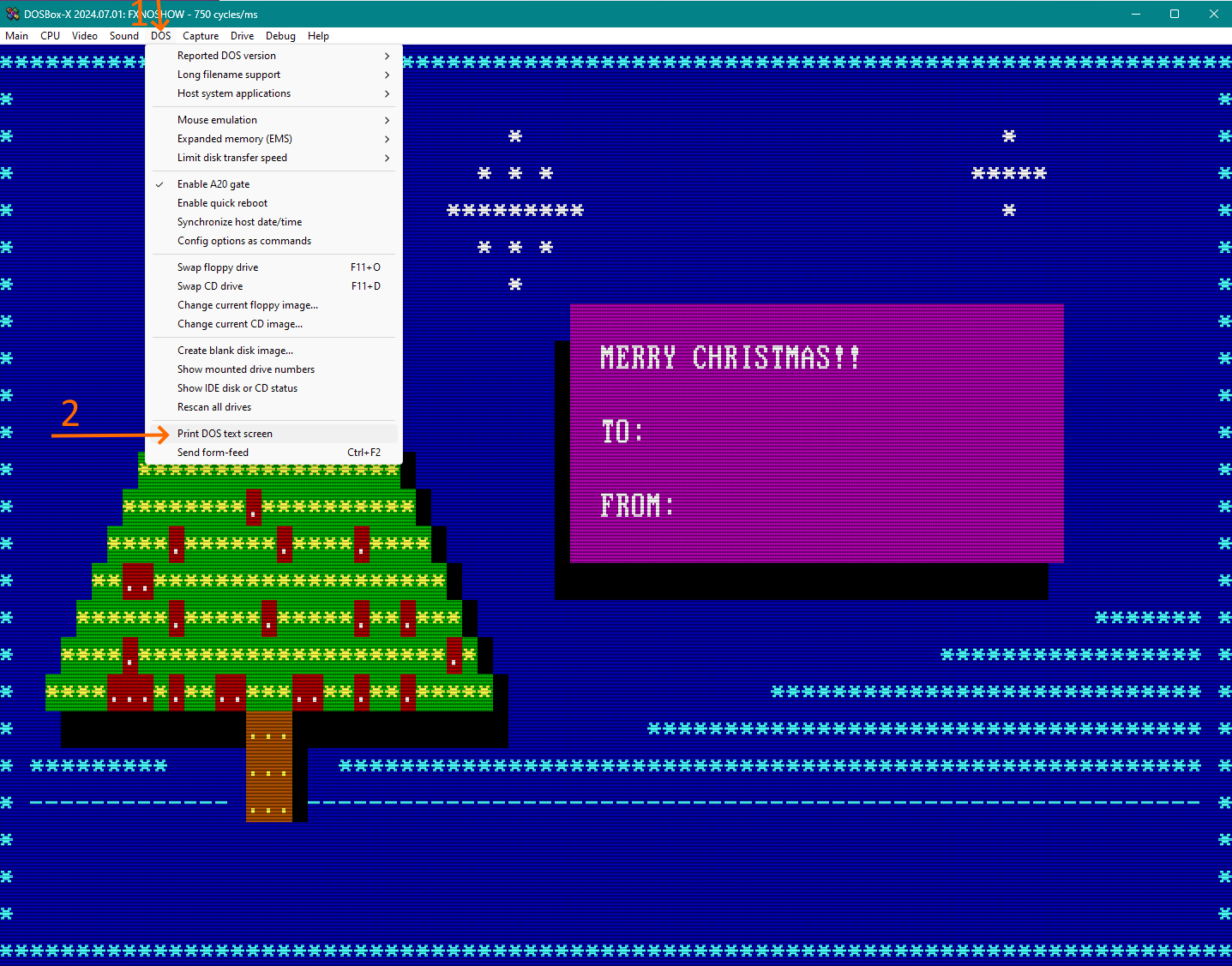The height and width of the screenshot is (966, 1232).
Task: Open the Drive menu
Action: point(243,36)
